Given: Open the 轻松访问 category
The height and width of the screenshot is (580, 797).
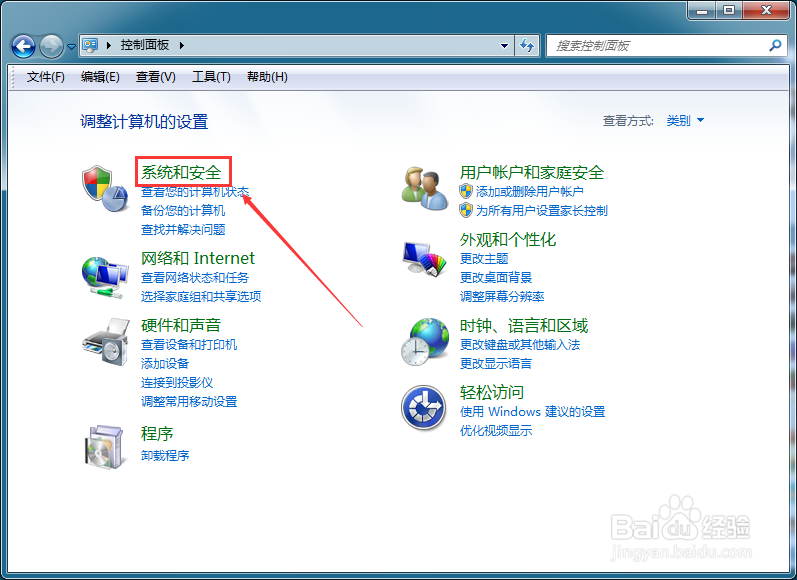Looking at the screenshot, I should coord(492,392).
